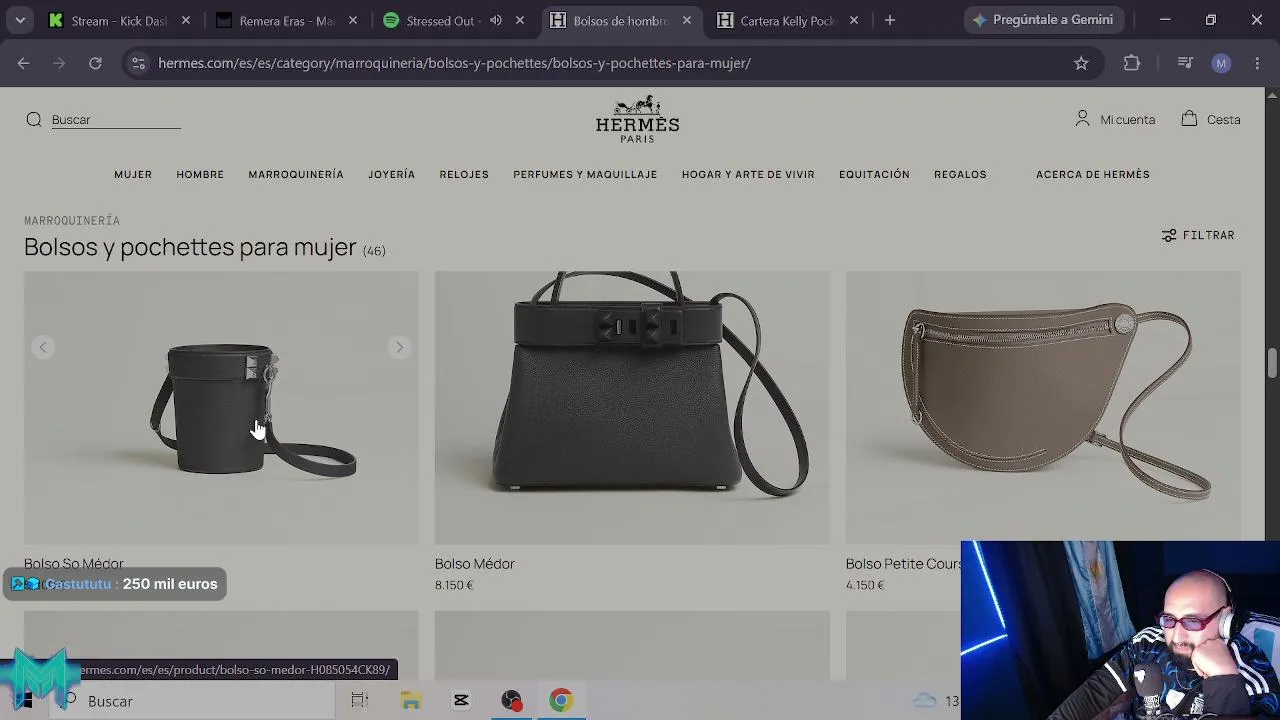
Task: Close the Stream - Kick tab
Action: pyautogui.click(x=186, y=20)
